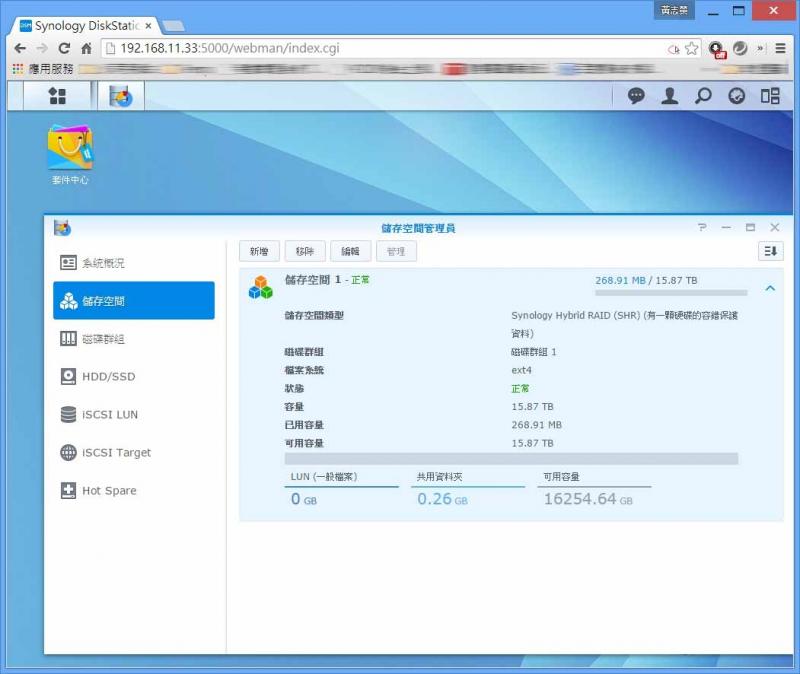Viewport: 800px width, 674px height.
Task: Click the 'ext4' file system value
Action: (521, 370)
